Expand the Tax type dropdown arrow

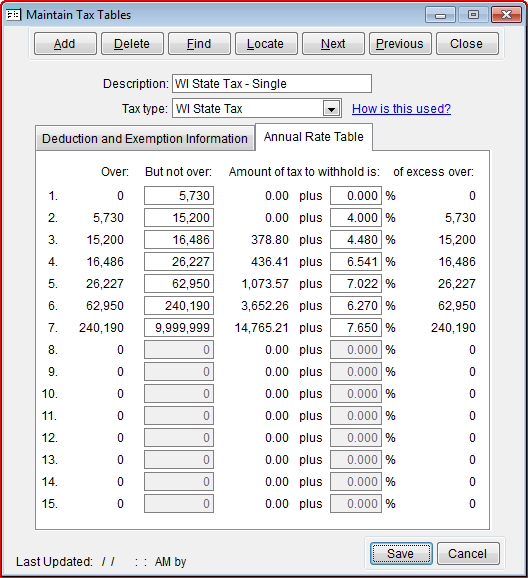click(331, 109)
